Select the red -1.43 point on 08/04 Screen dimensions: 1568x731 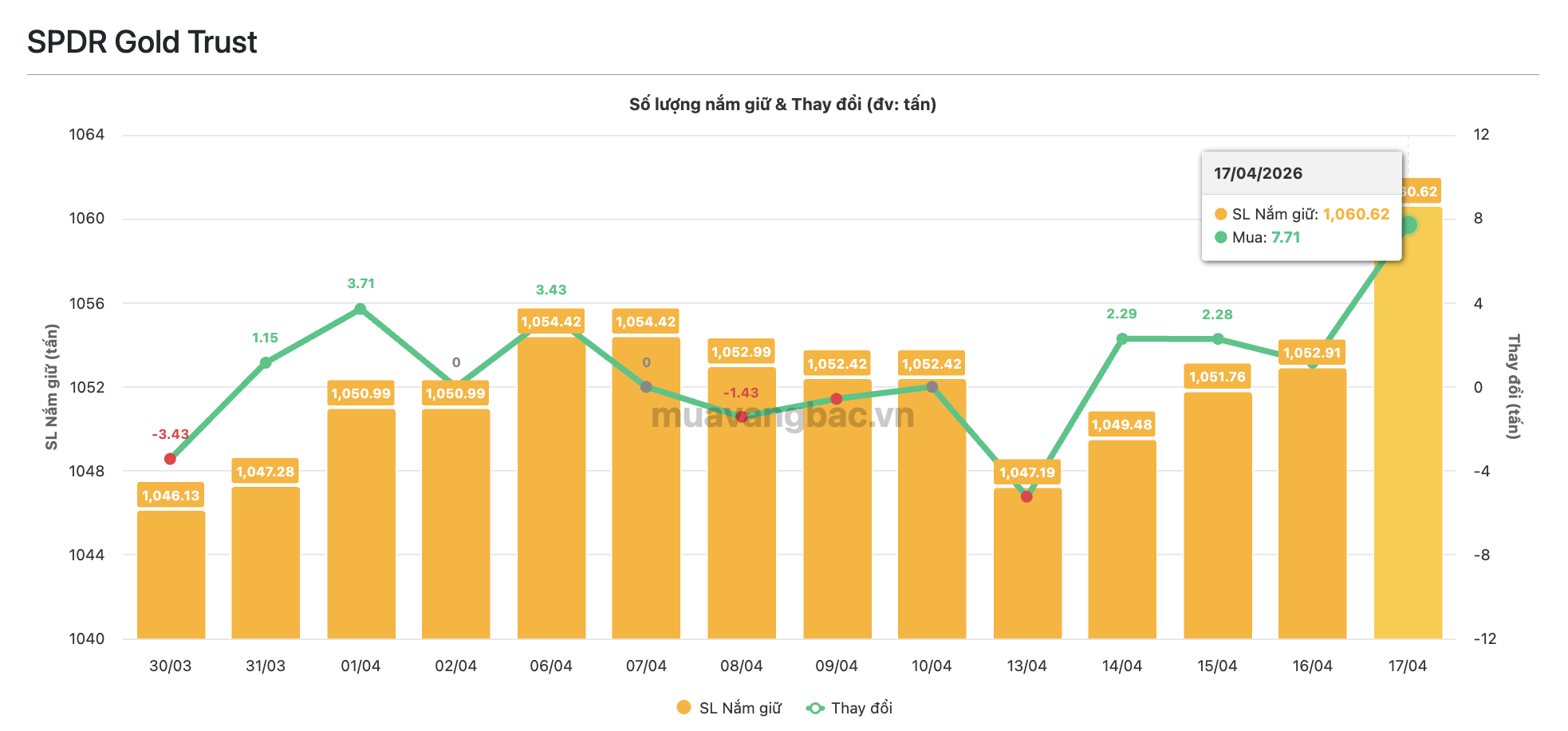[742, 417]
